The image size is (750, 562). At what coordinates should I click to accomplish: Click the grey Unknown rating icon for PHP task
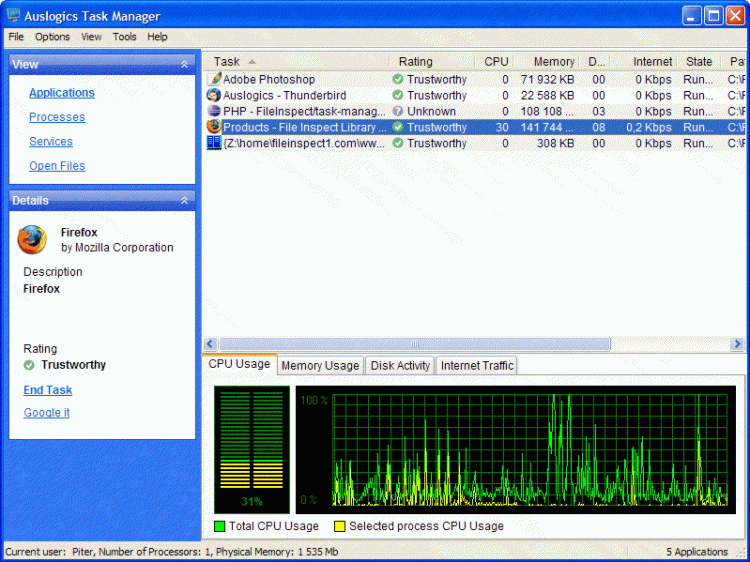point(397,111)
